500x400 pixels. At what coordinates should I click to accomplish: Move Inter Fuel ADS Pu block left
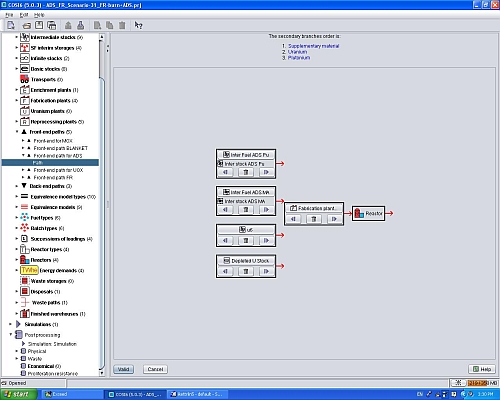[225, 172]
